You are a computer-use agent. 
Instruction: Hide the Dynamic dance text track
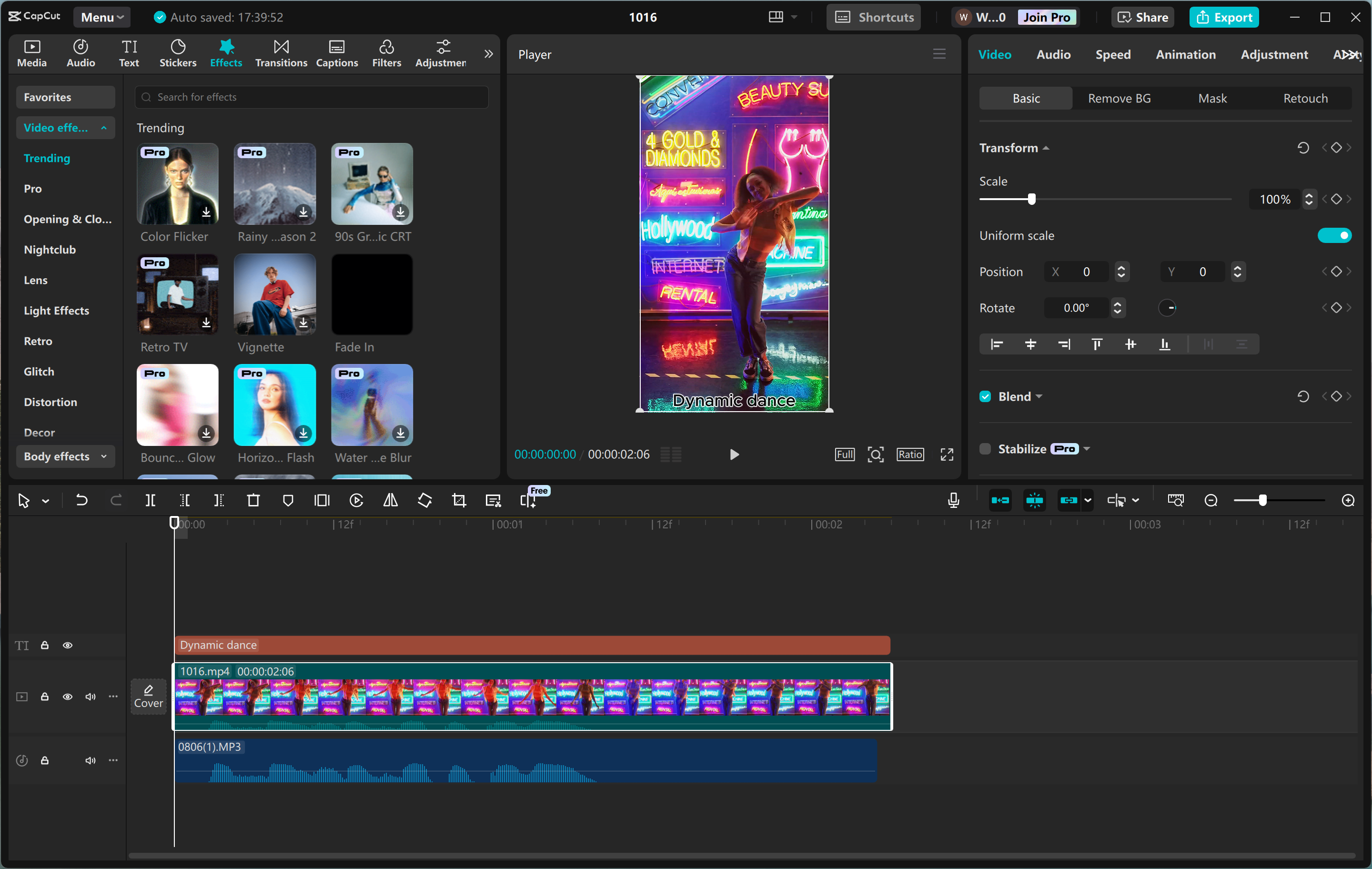67,645
